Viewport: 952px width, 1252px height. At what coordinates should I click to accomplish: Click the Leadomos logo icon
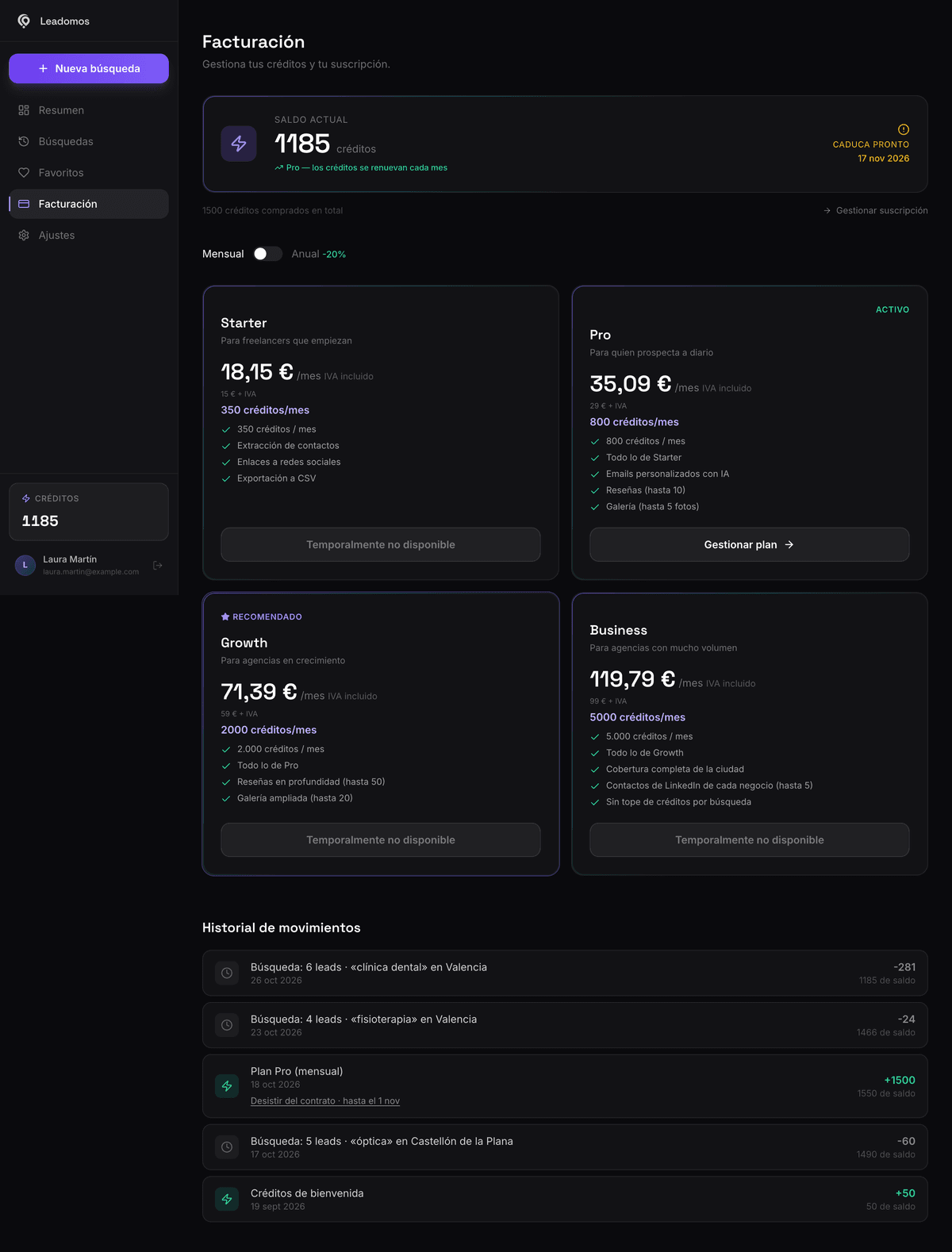(24, 21)
